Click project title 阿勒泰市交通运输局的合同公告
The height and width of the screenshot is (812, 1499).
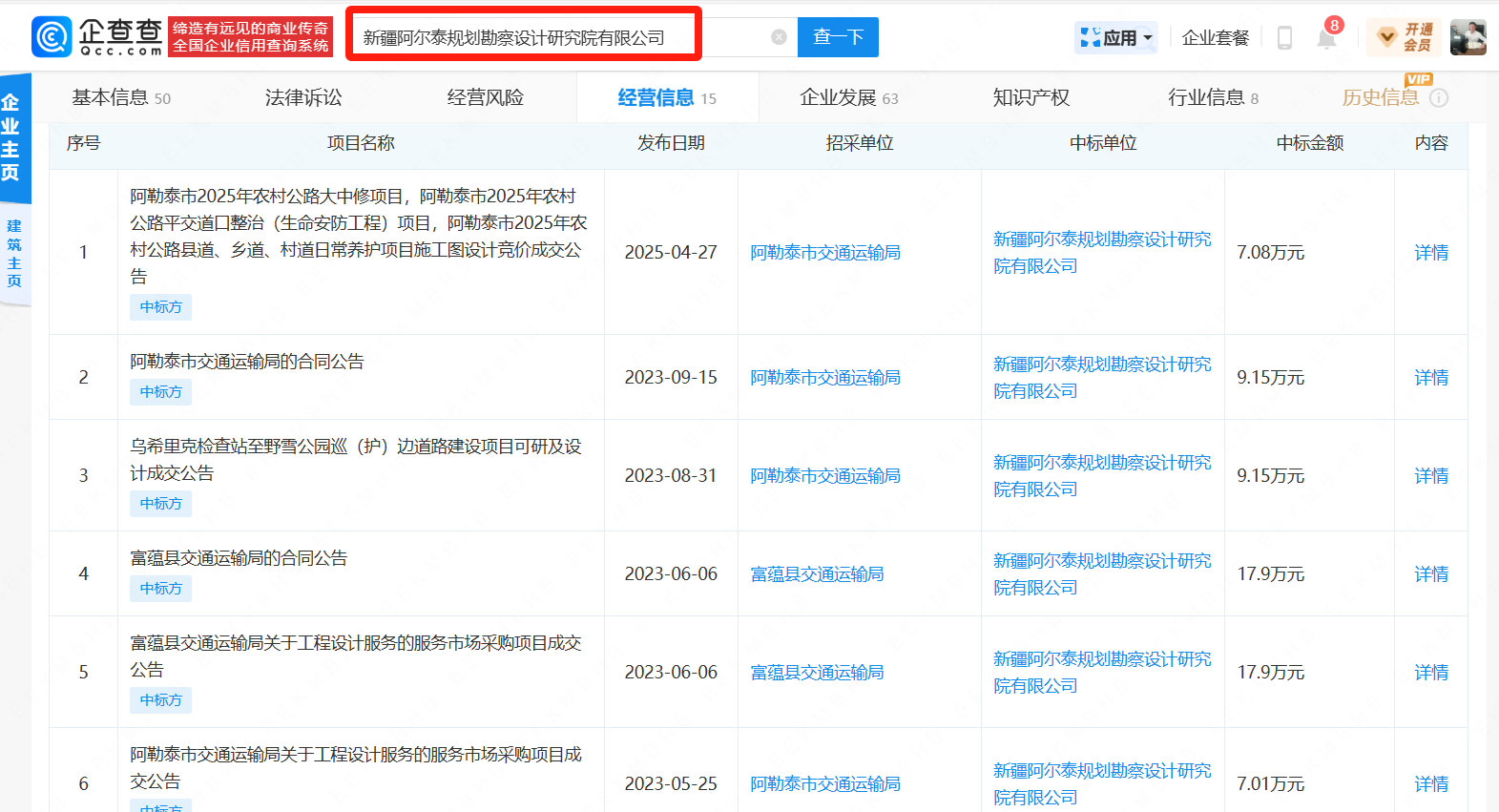point(247,361)
